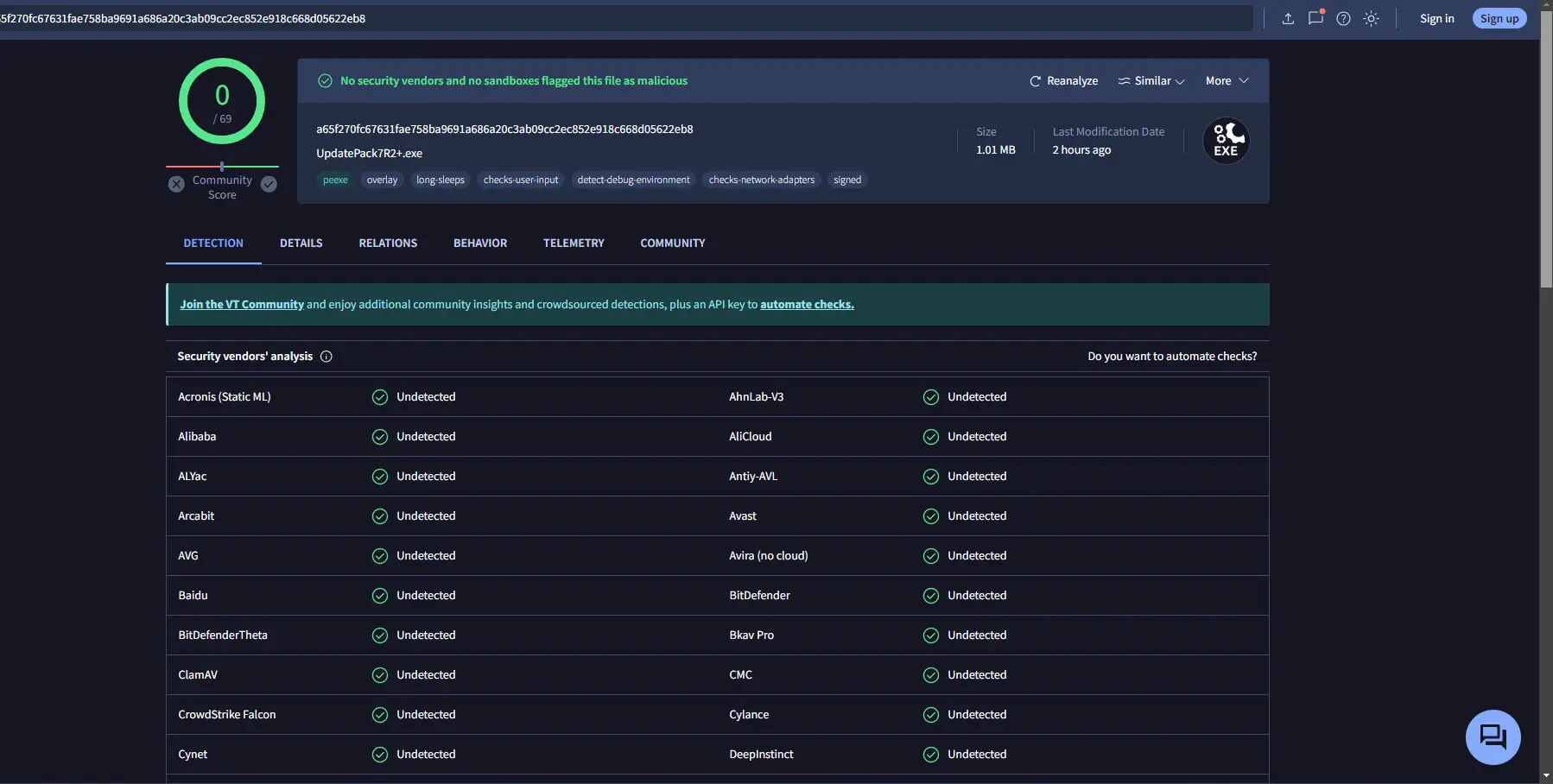Select the signed tag
1553x784 pixels.
pos(847,180)
